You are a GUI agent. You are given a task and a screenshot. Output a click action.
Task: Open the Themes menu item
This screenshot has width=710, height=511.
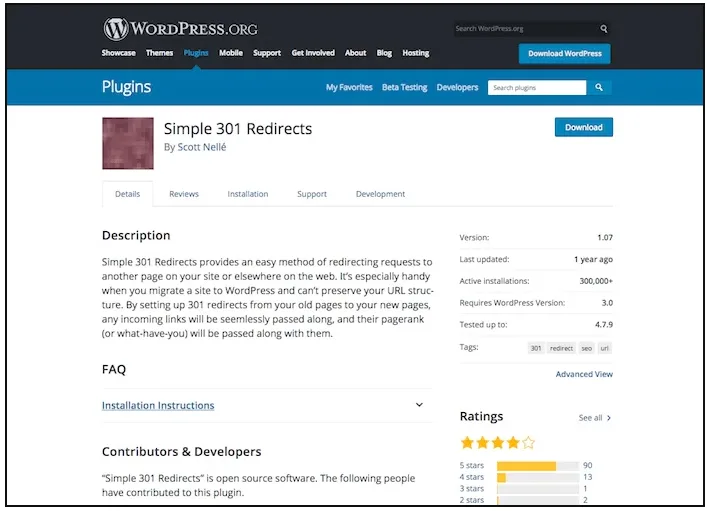(x=159, y=53)
